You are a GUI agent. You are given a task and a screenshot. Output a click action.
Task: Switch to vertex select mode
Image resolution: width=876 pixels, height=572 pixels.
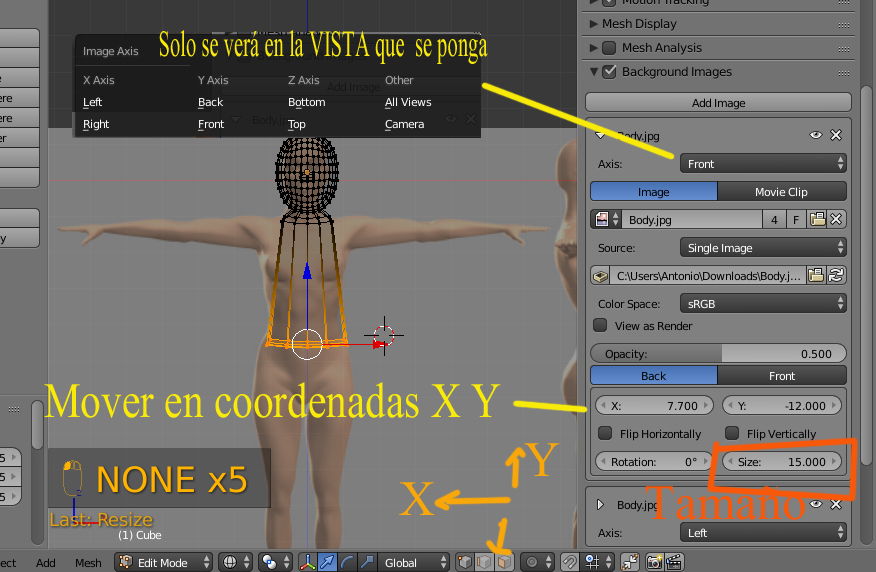(464, 562)
